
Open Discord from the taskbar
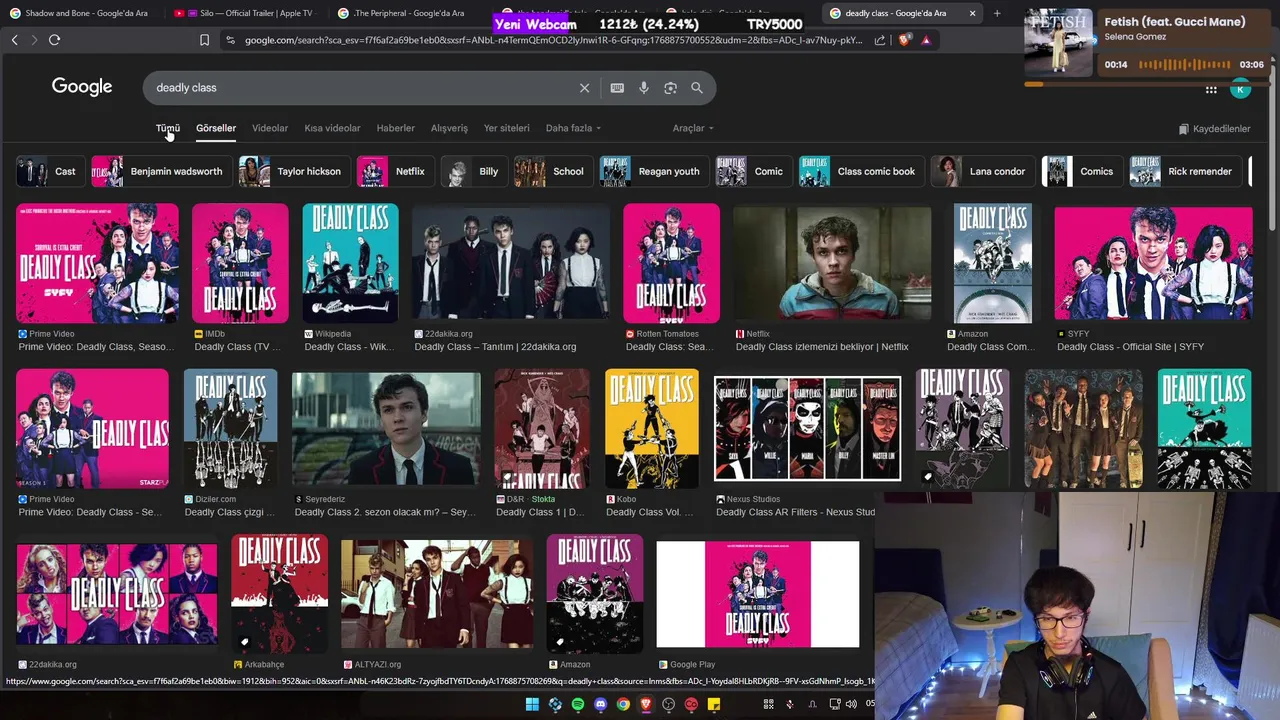[600, 705]
